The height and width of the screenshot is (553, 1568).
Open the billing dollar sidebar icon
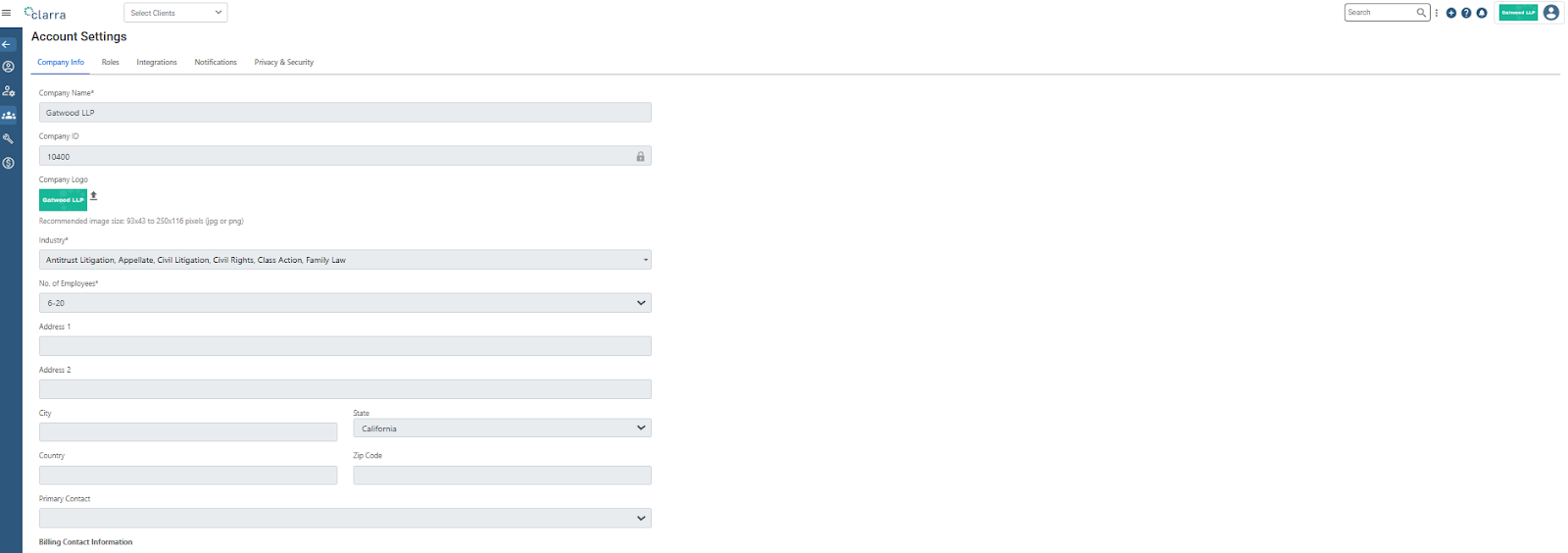[9, 163]
